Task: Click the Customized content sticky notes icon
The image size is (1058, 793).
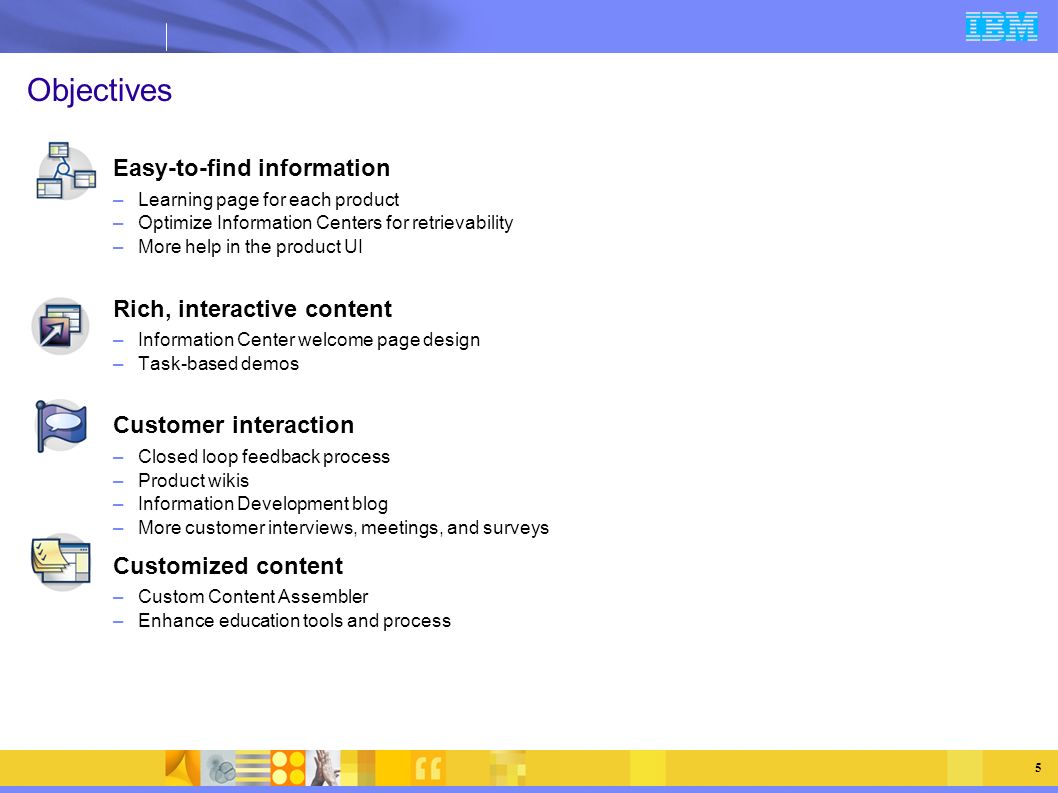Action: (61, 562)
